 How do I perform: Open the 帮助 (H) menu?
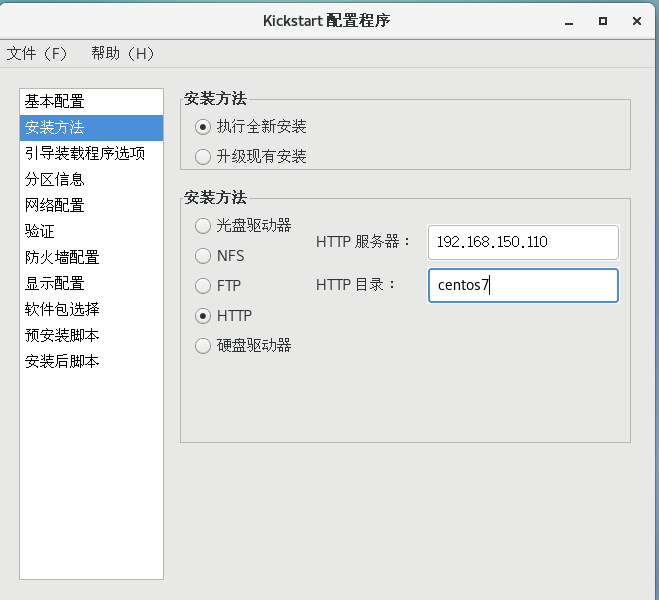point(122,53)
